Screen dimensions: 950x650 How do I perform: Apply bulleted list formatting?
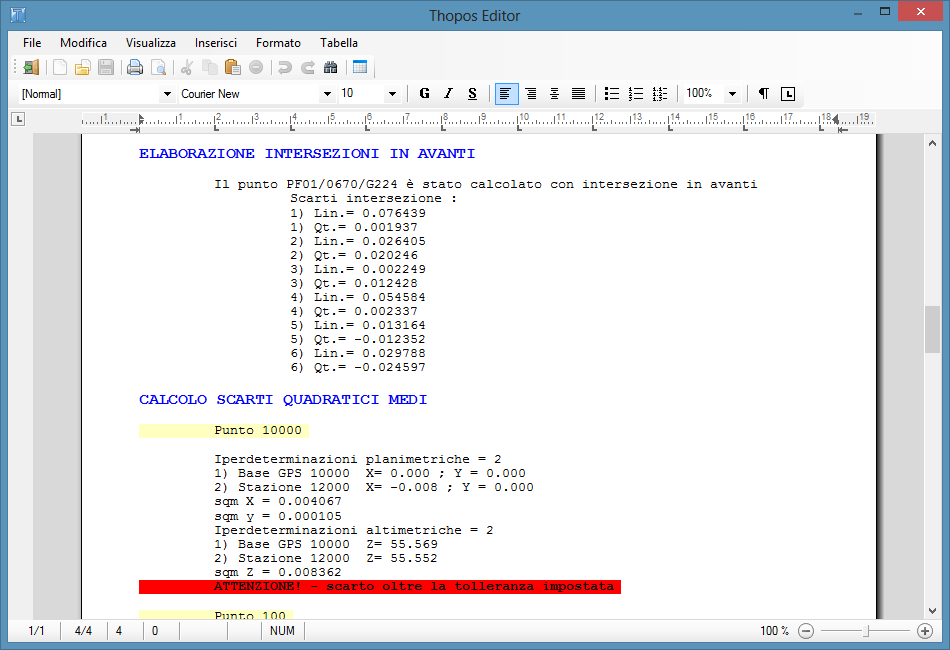point(612,93)
